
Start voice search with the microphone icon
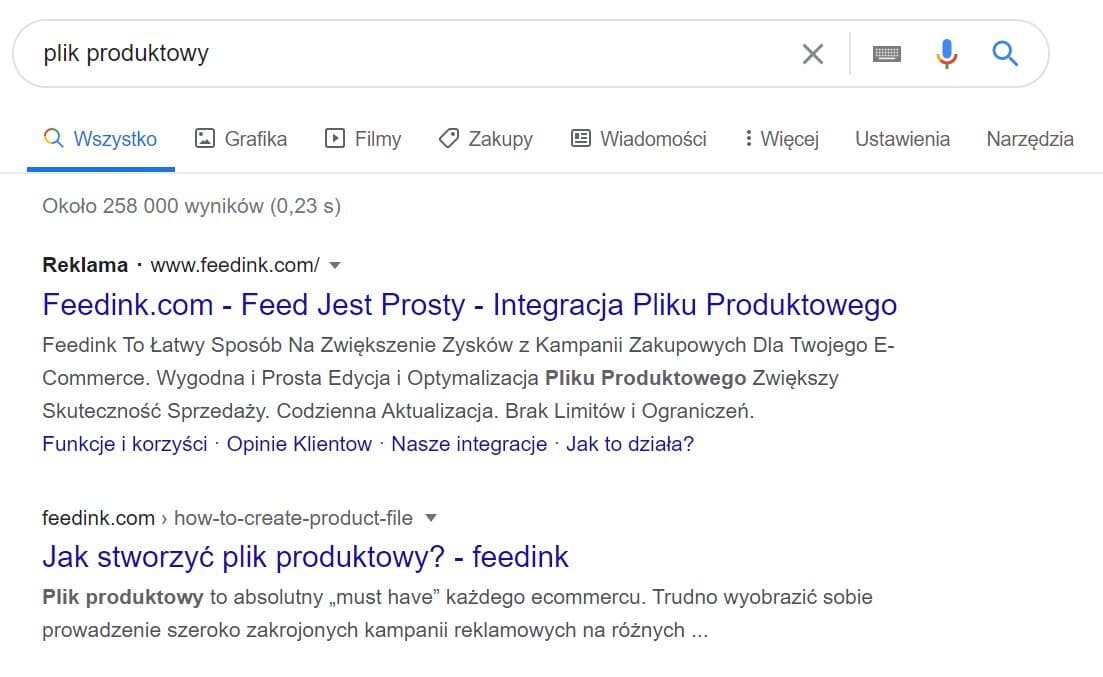pos(947,53)
